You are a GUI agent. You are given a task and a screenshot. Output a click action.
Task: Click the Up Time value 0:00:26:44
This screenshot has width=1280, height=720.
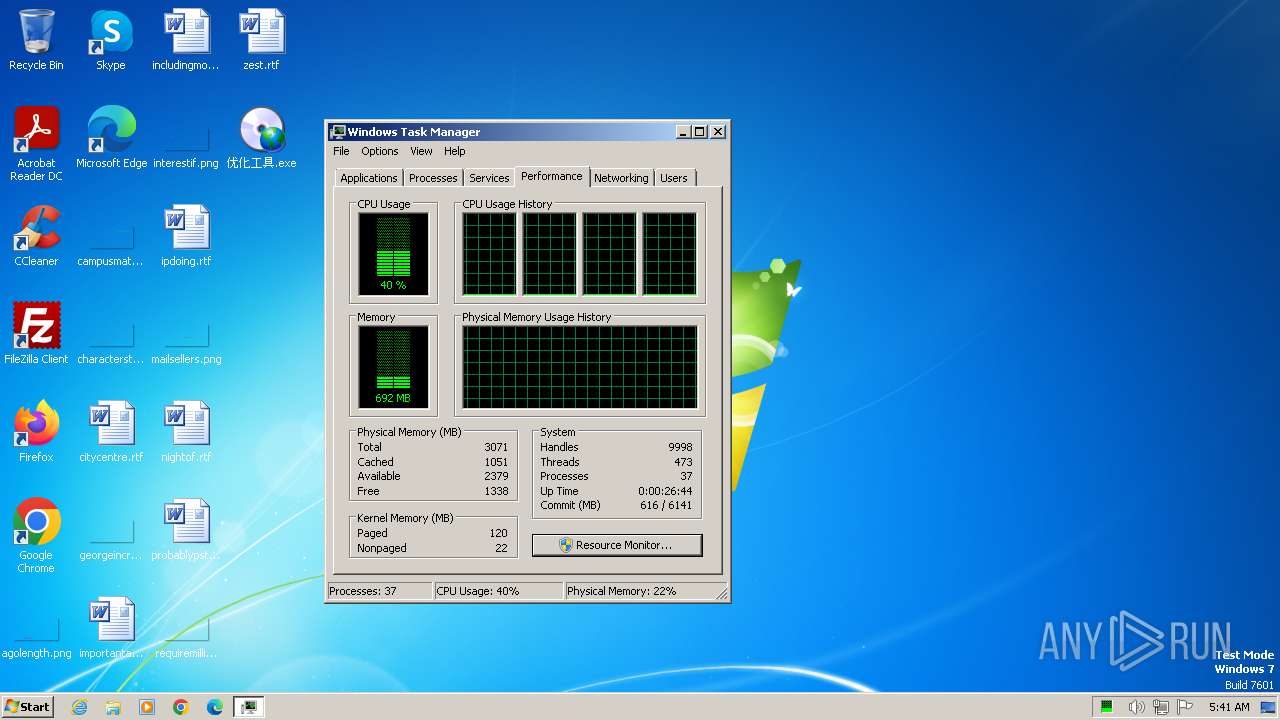point(665,491)
